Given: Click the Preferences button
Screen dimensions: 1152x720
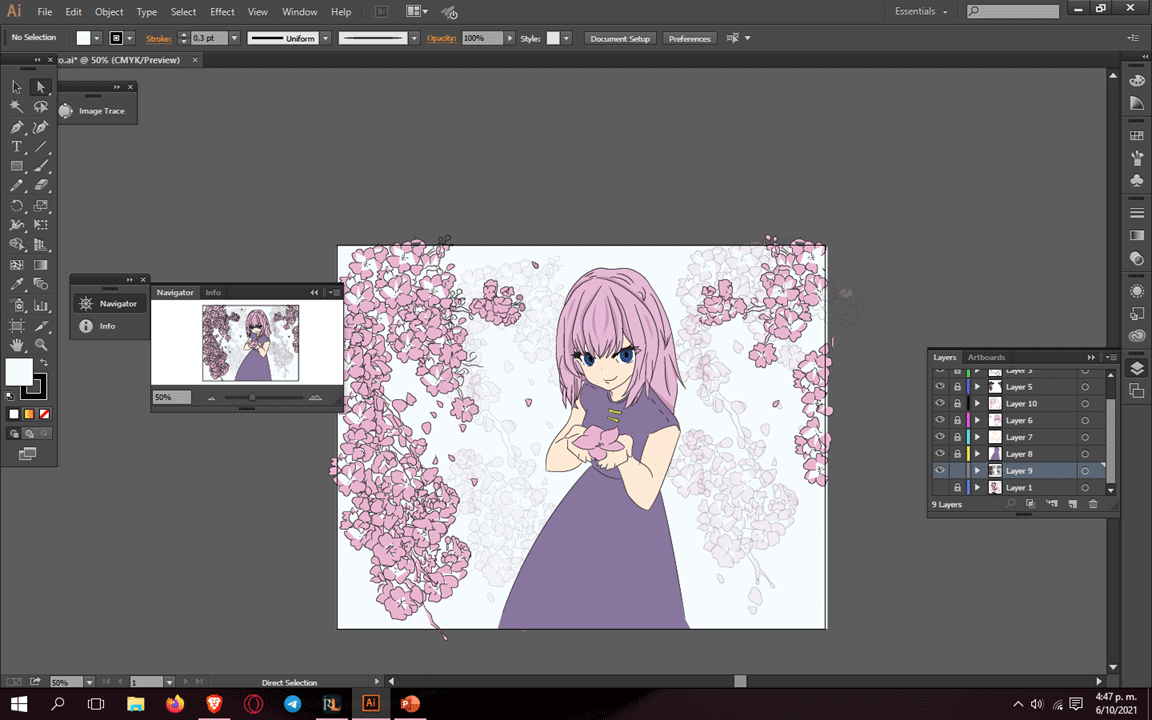Looking at the screenshot, I should (x=689, y=38).
